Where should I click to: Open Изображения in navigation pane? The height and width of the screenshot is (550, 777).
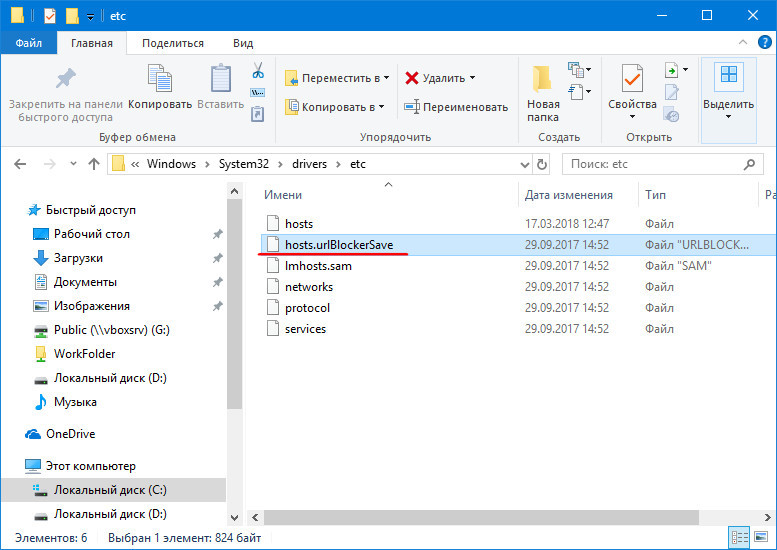click(x=81, y=306)
